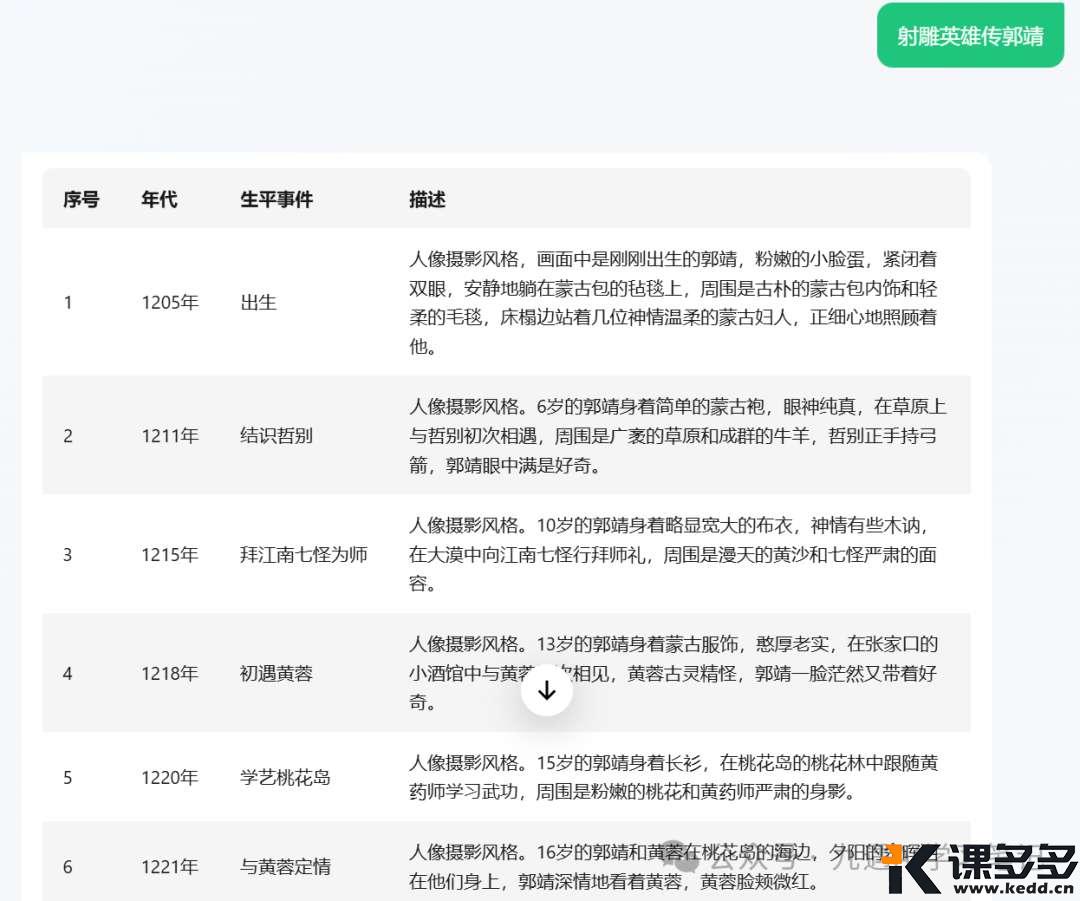Click the 描述 column header
1080x901 pixels.
pyautogui.click(x=426, y=199)
